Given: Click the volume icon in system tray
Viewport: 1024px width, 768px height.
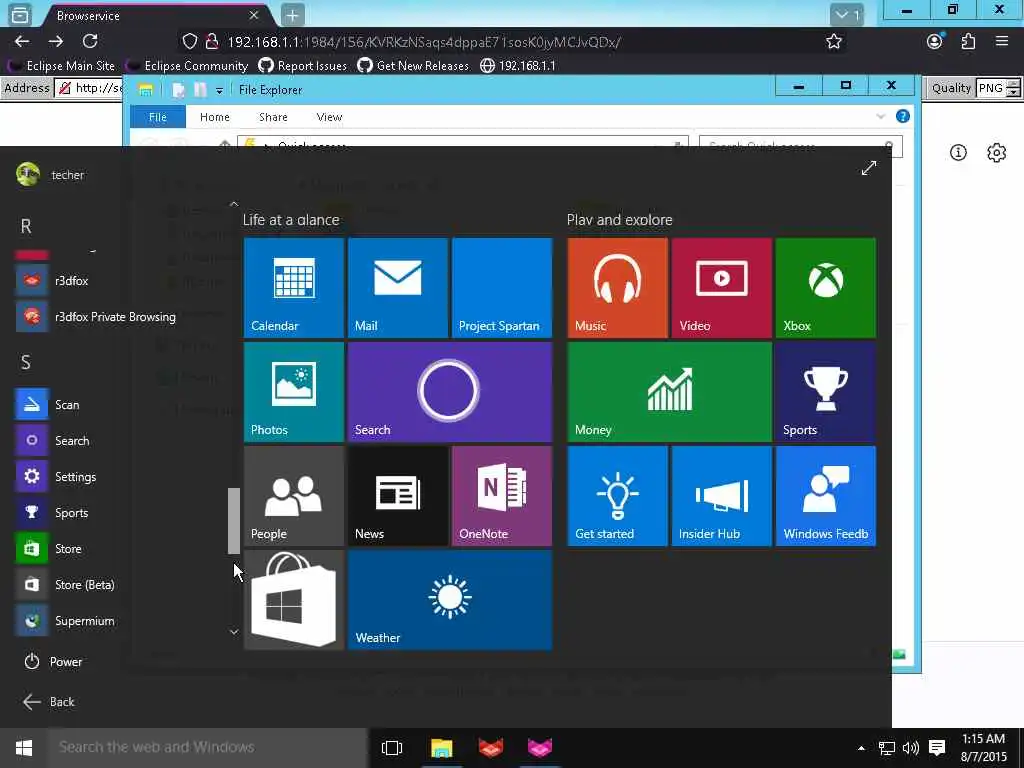Looking at the screenshot, I should (910, 748).
